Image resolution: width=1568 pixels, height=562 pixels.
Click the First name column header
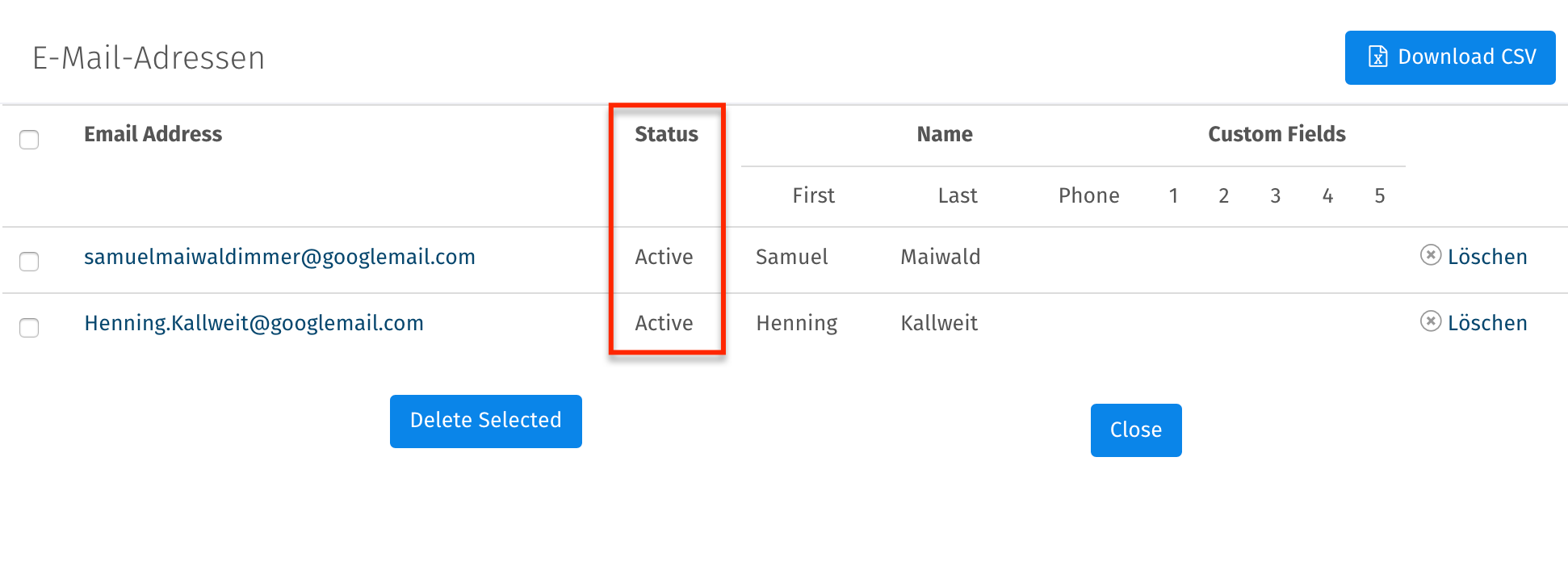point(813,195)
